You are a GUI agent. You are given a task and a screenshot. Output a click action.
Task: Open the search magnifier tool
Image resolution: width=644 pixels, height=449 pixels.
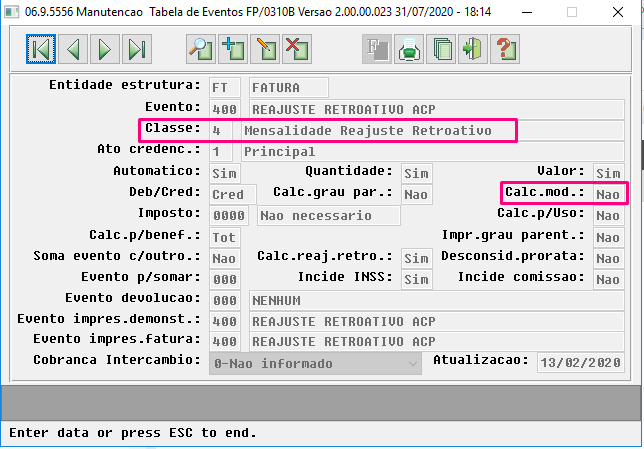click(x=201, y=49)
